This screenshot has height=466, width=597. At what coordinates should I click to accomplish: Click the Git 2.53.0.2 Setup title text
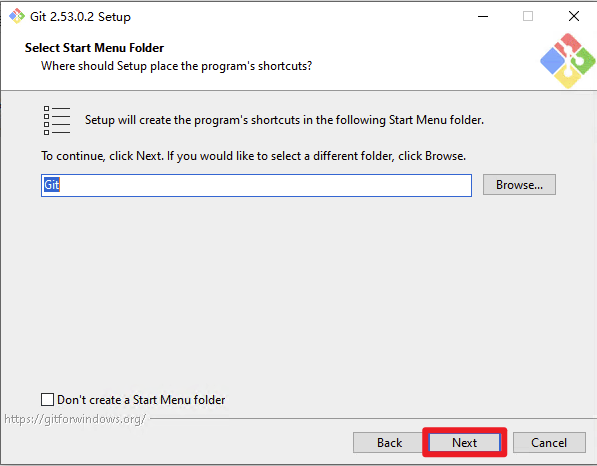[80, 17]
